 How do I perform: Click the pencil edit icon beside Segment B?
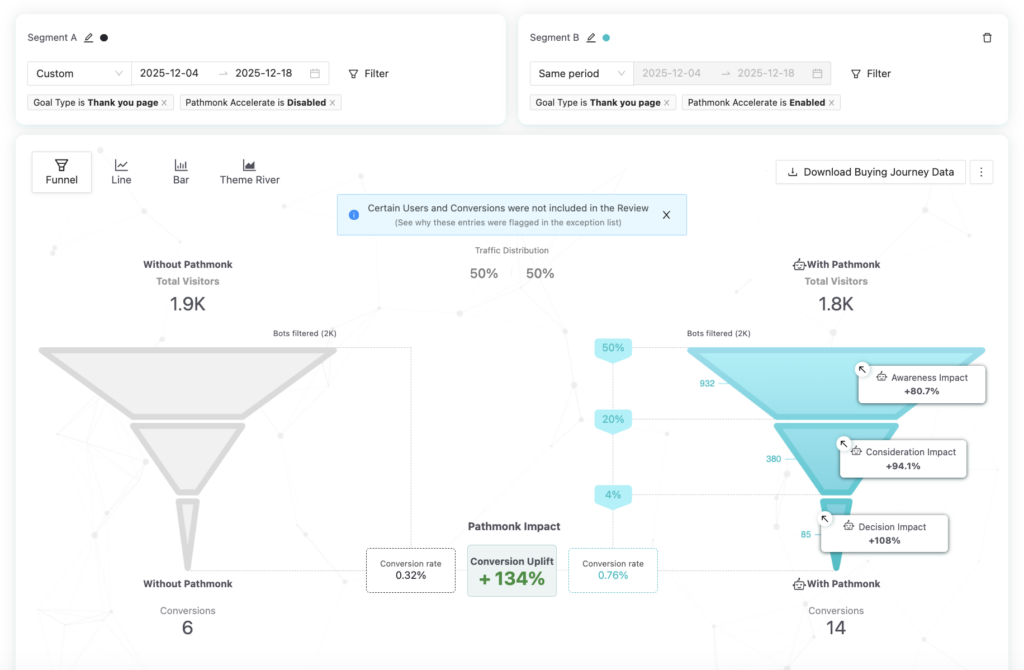pyautogui.click(x=591, y=38)
